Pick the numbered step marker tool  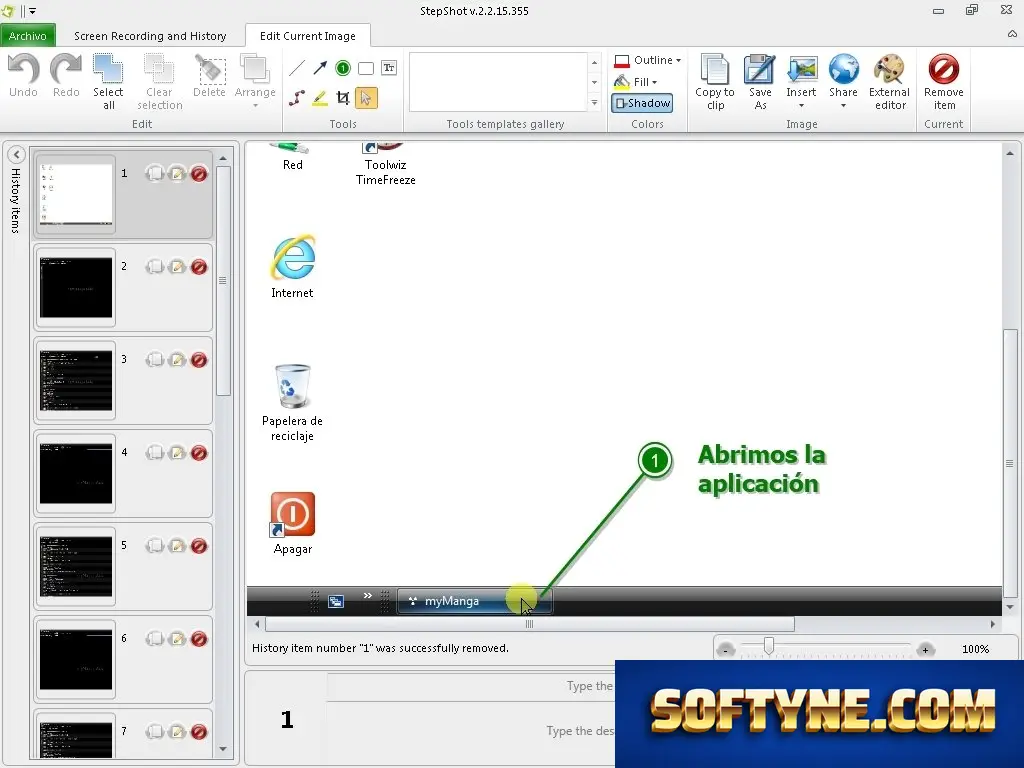[343, 68]
